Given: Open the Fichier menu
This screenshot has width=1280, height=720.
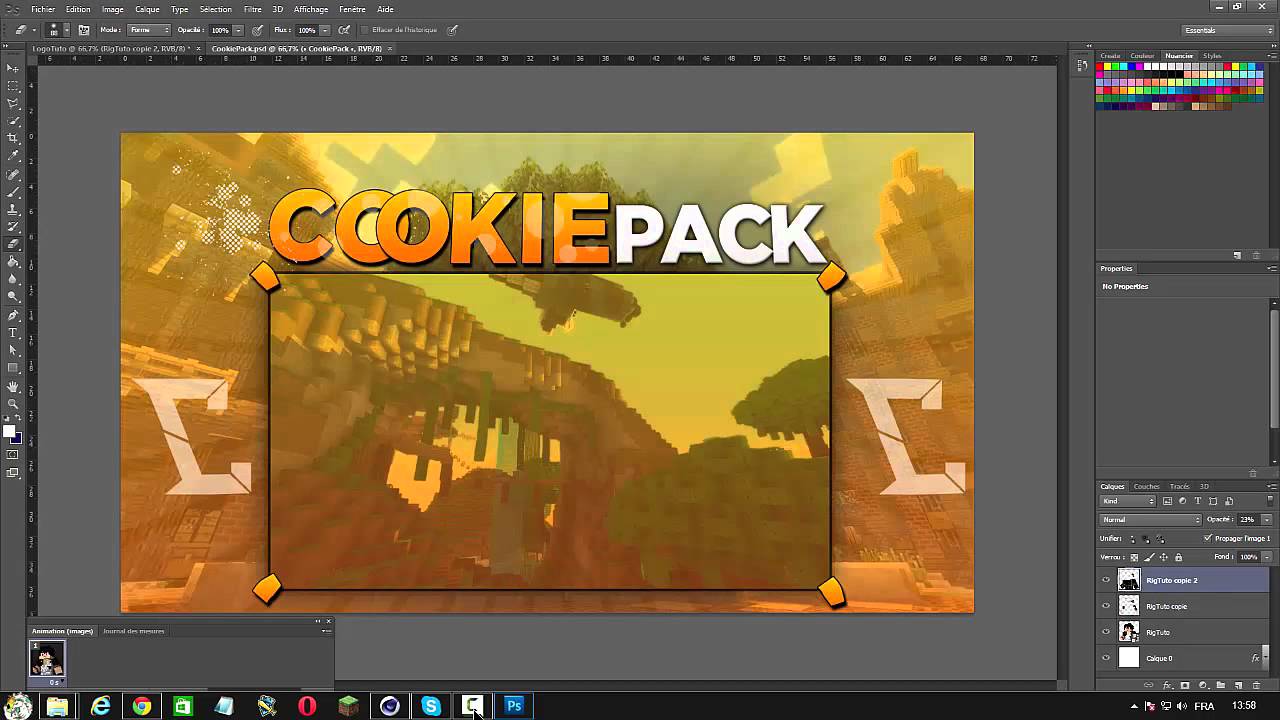Looking at the screenshot, I should pyautogui.click(x=43, y=9).
